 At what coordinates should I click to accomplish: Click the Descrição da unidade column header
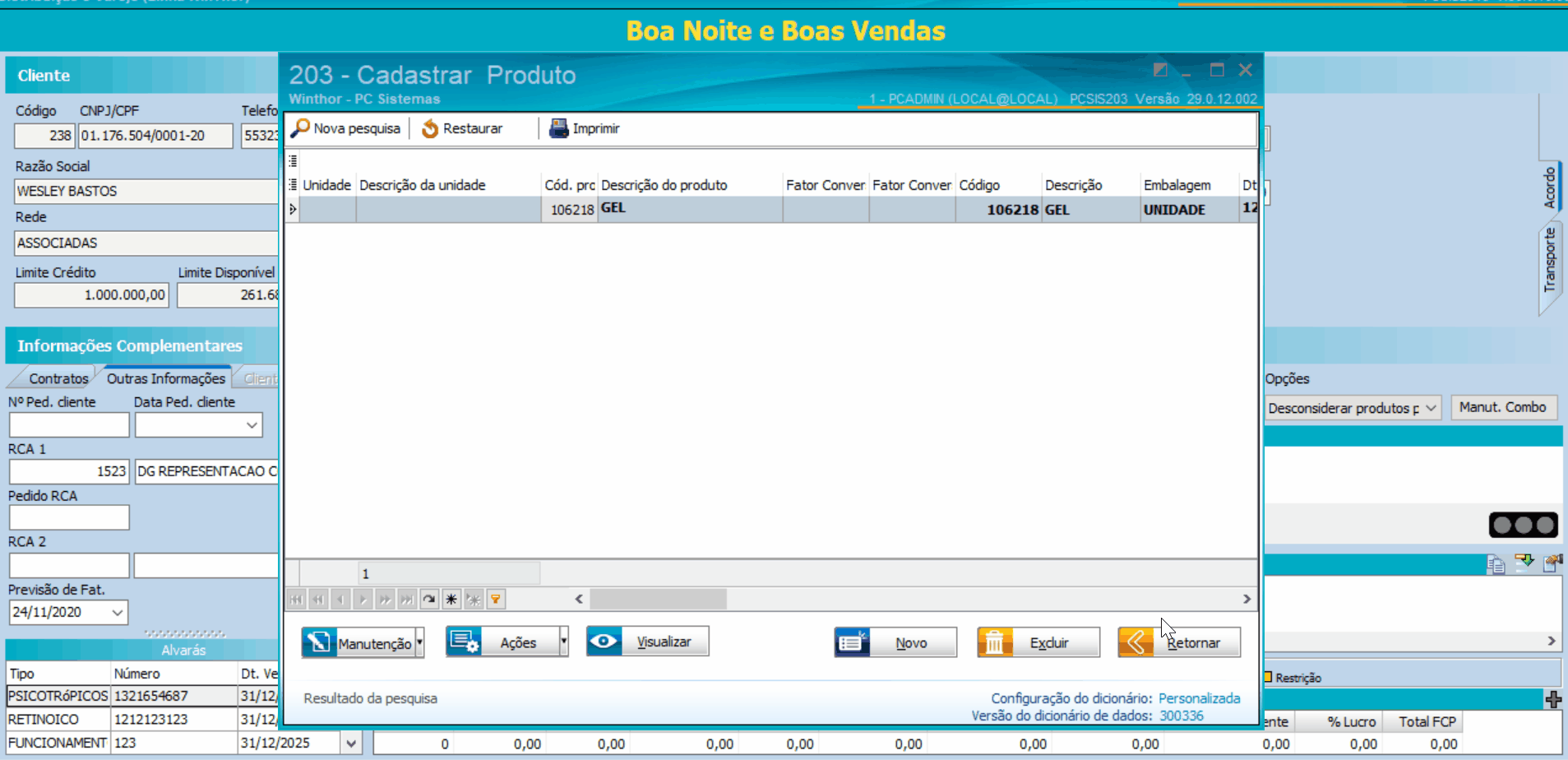447,185
